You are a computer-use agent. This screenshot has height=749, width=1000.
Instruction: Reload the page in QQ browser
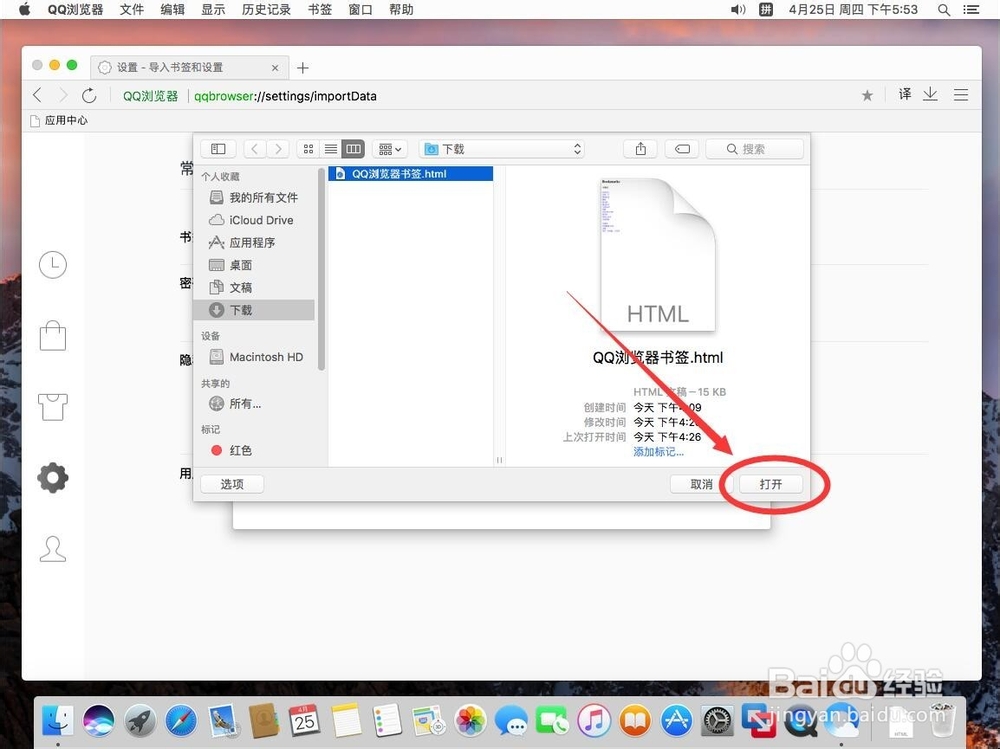tap(89, 95)
